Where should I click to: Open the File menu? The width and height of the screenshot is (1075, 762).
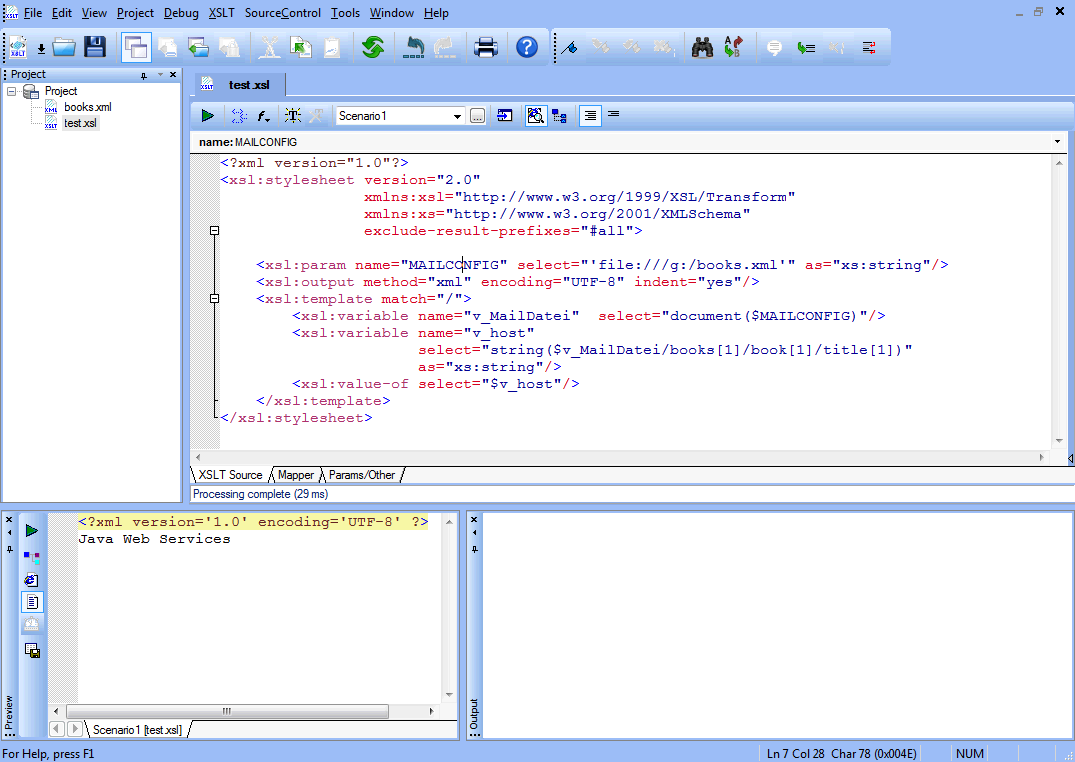tap(32, 13)
